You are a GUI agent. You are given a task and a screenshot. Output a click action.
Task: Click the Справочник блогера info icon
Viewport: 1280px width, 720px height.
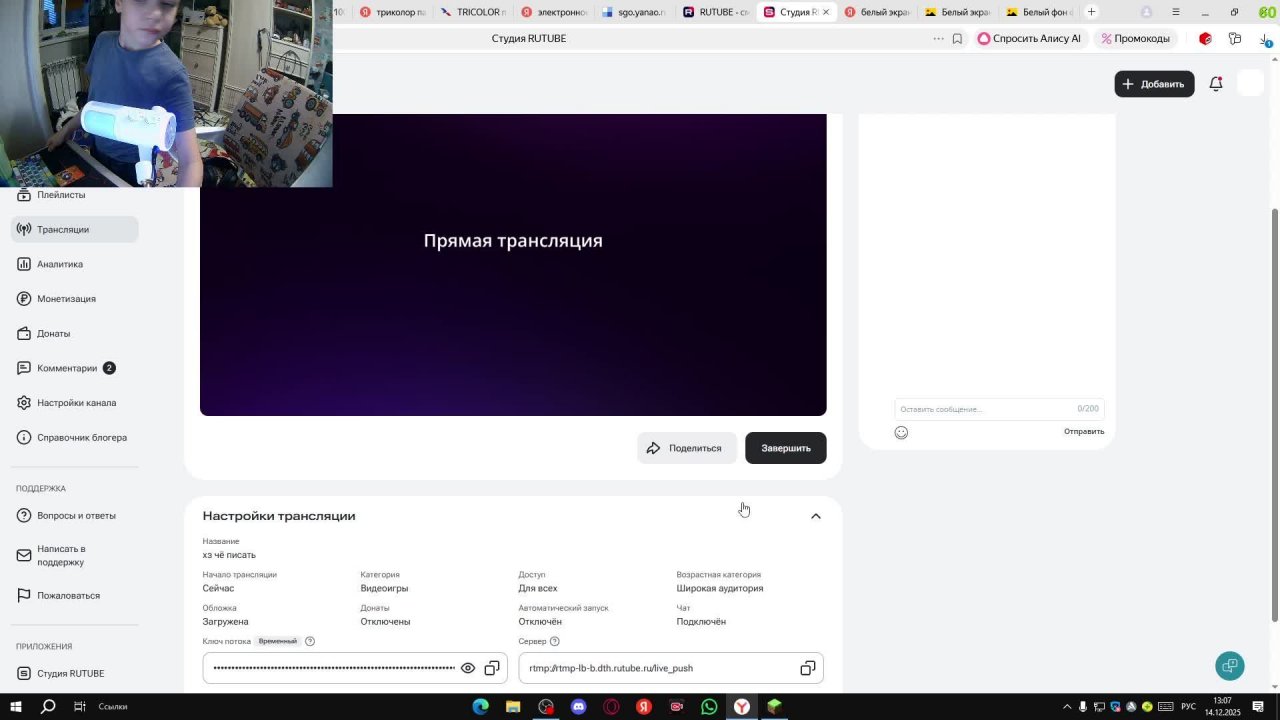(24, 437)
